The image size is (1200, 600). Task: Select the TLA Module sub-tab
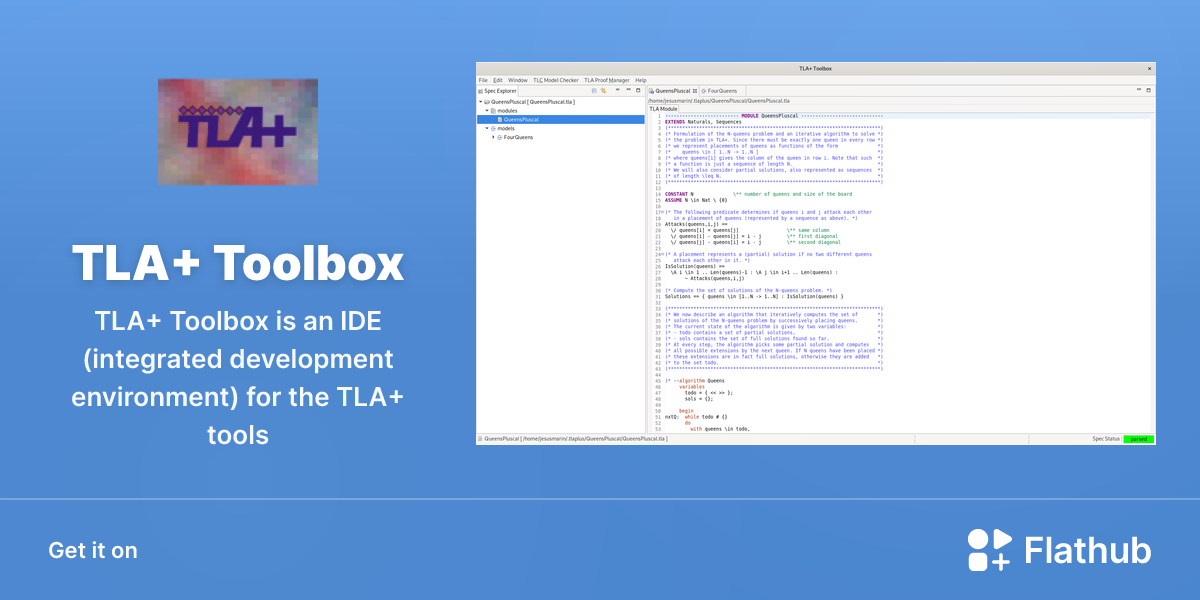pos(663,108)
